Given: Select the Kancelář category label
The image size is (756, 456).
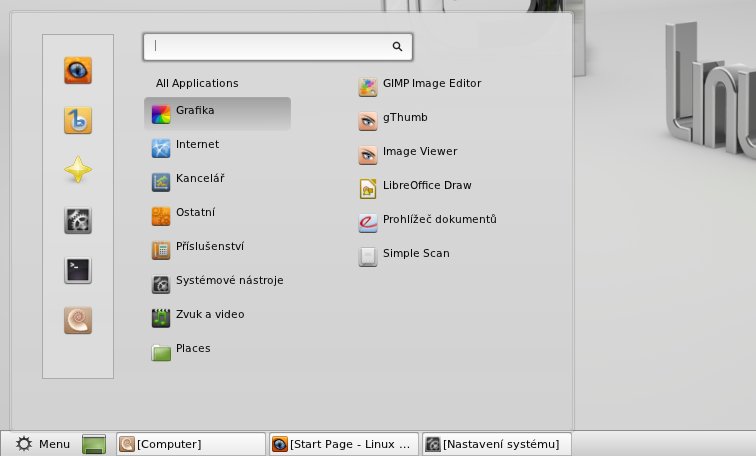Looking at the screenshot, I should 200,178.
